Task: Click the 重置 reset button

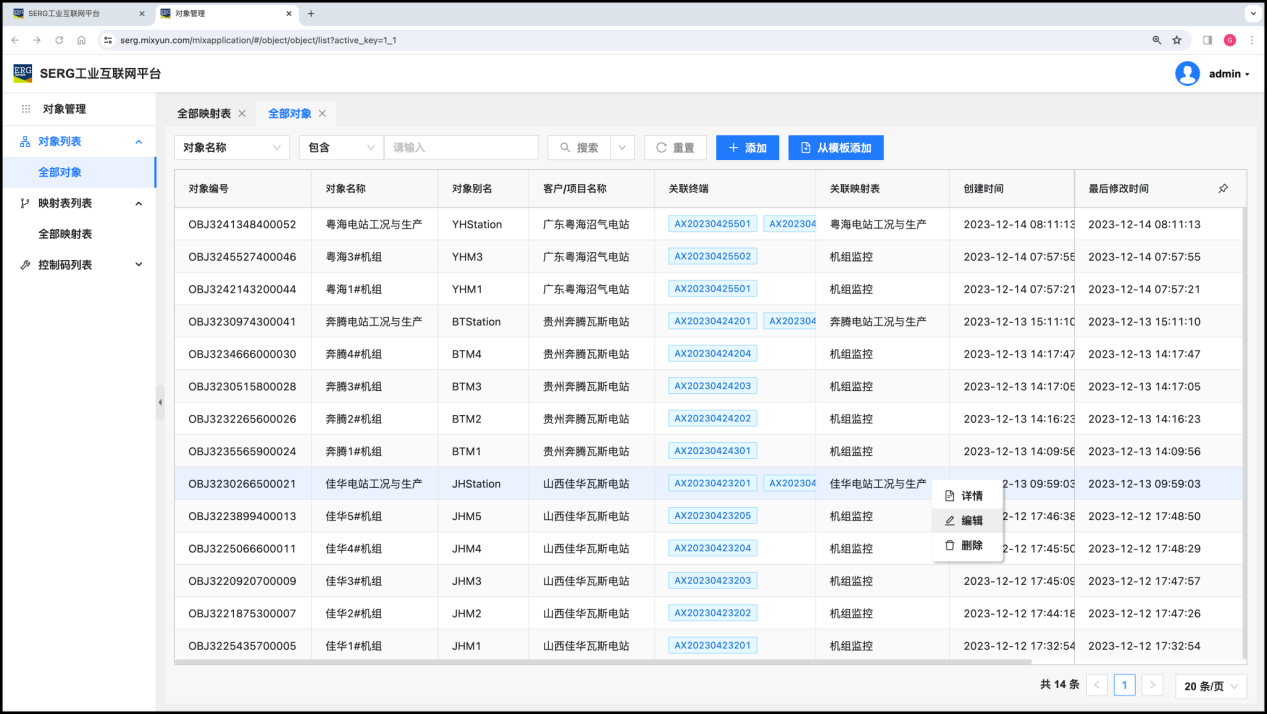Action: pyautogui.click(x=675, y=148)
